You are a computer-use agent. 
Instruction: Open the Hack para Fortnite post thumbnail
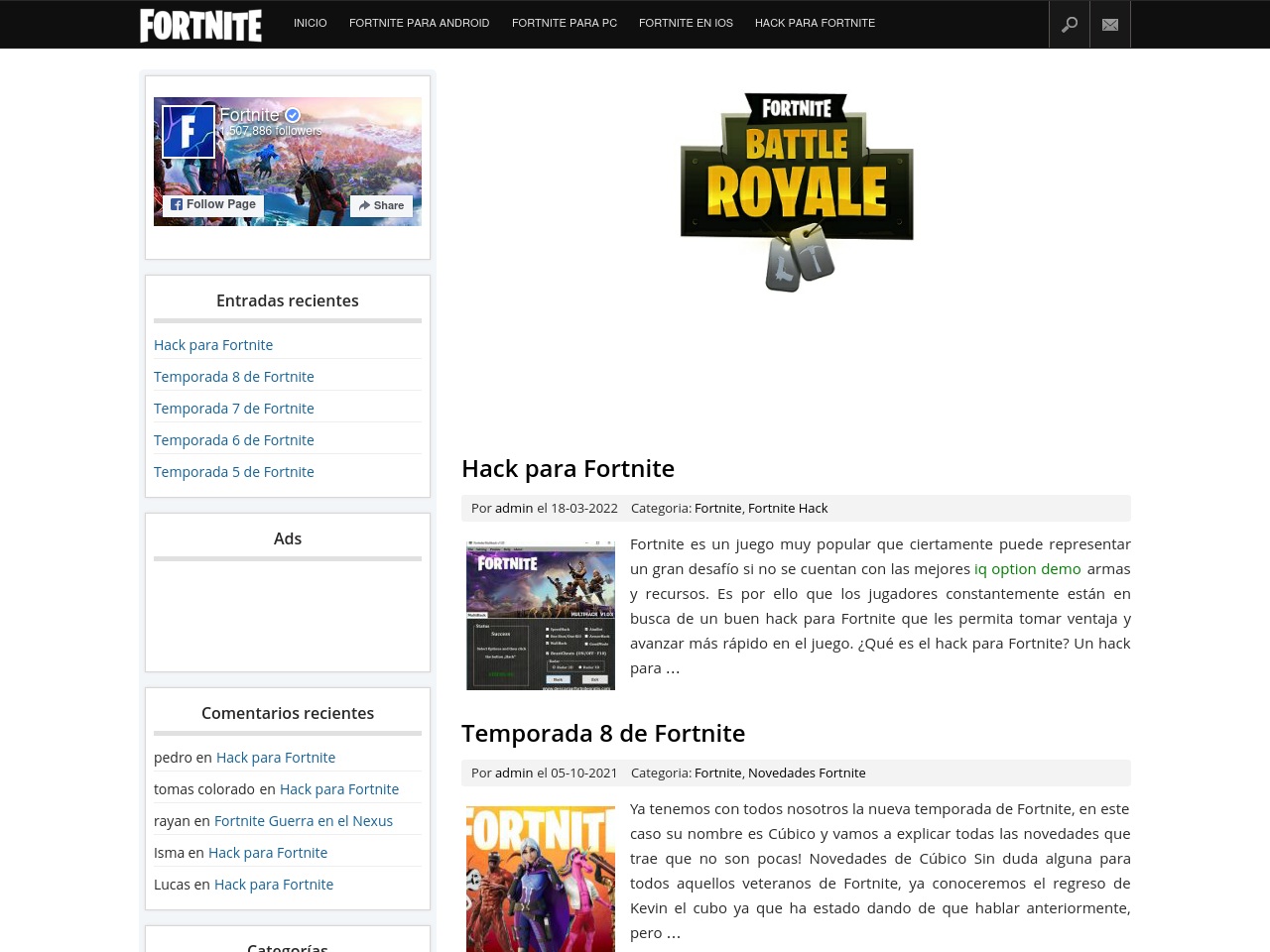click(x=541, y=615)
